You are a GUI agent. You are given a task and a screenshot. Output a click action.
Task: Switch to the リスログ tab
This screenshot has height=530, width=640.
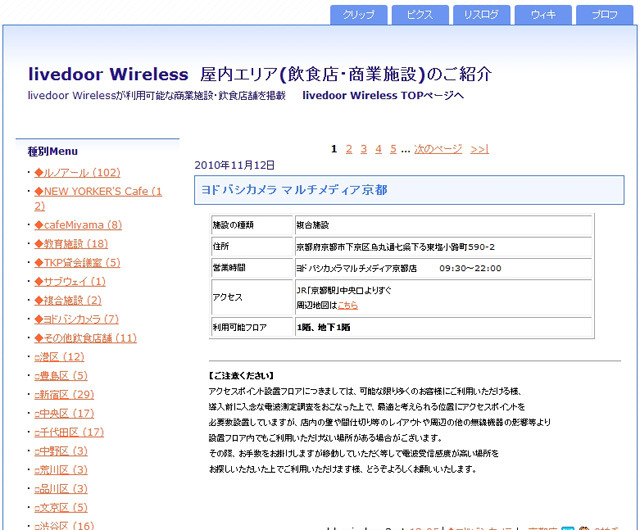[x=482, y=15]
